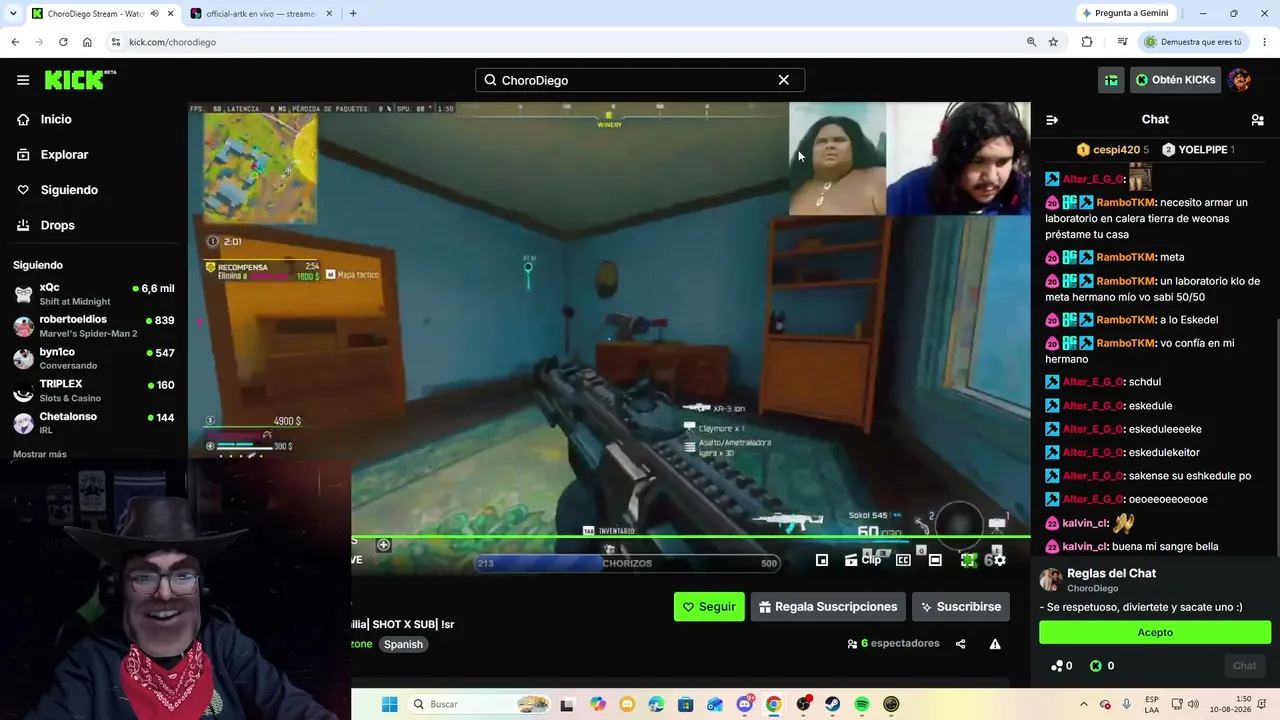Image resolution: width=1280 pixels, height=720 pixels.
Task: Open the Kick hamburger sidebar menu
Action: click(x=23, y=80)
